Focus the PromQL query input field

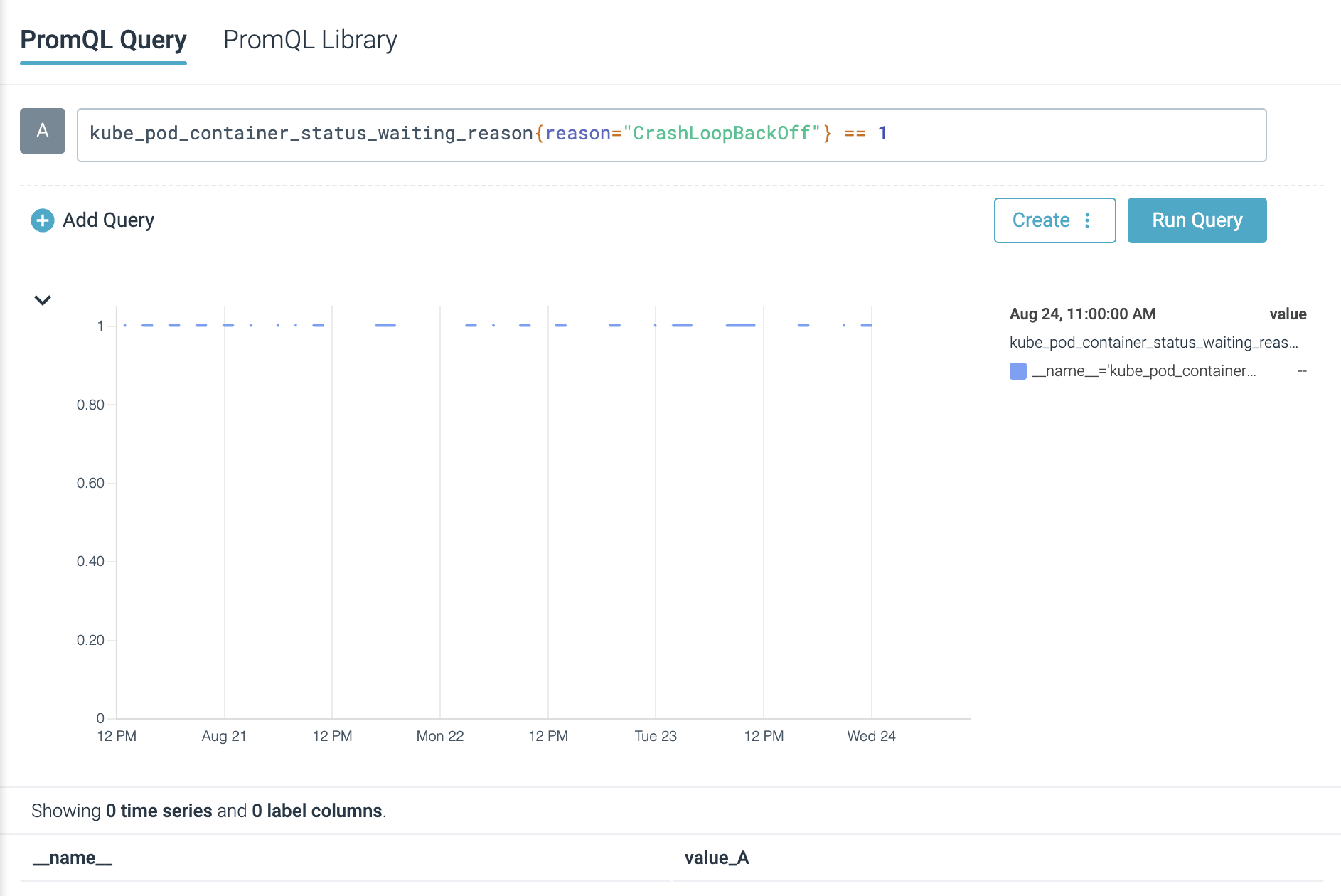[x=671, y=134]
